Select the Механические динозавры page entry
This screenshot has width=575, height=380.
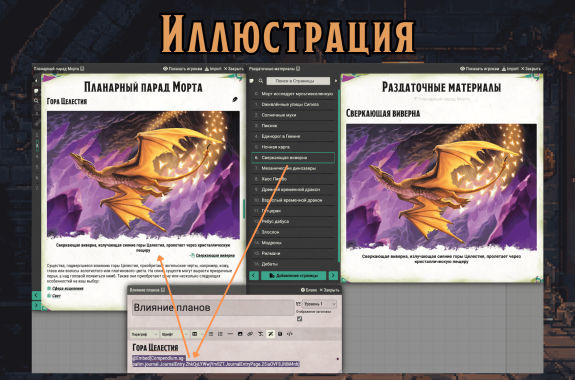(293, 168)
